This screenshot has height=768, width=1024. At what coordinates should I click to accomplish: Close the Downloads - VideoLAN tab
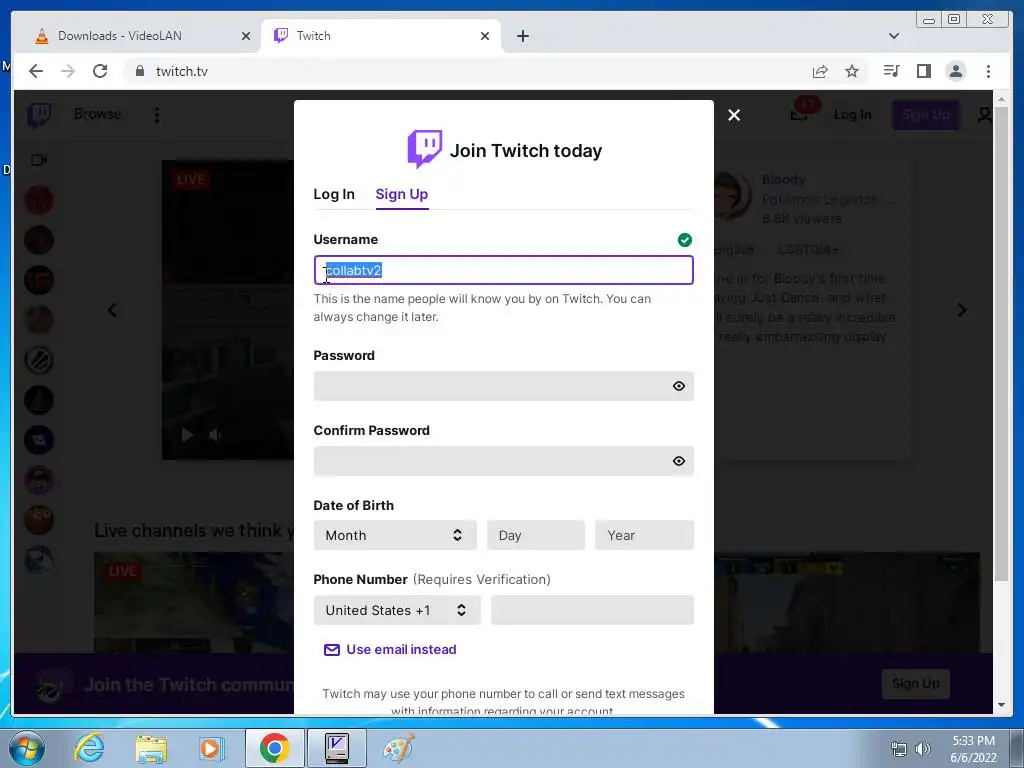point(246,36)
